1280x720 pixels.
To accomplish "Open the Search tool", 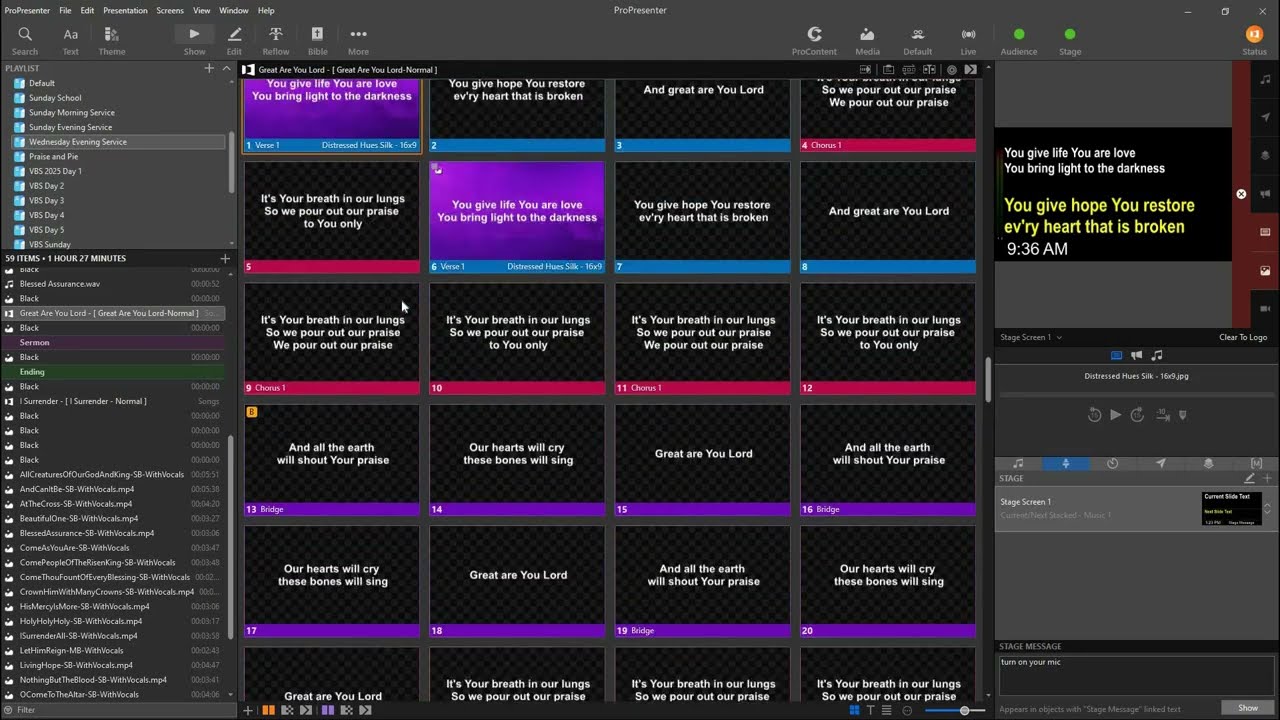I will coord(25,41).
